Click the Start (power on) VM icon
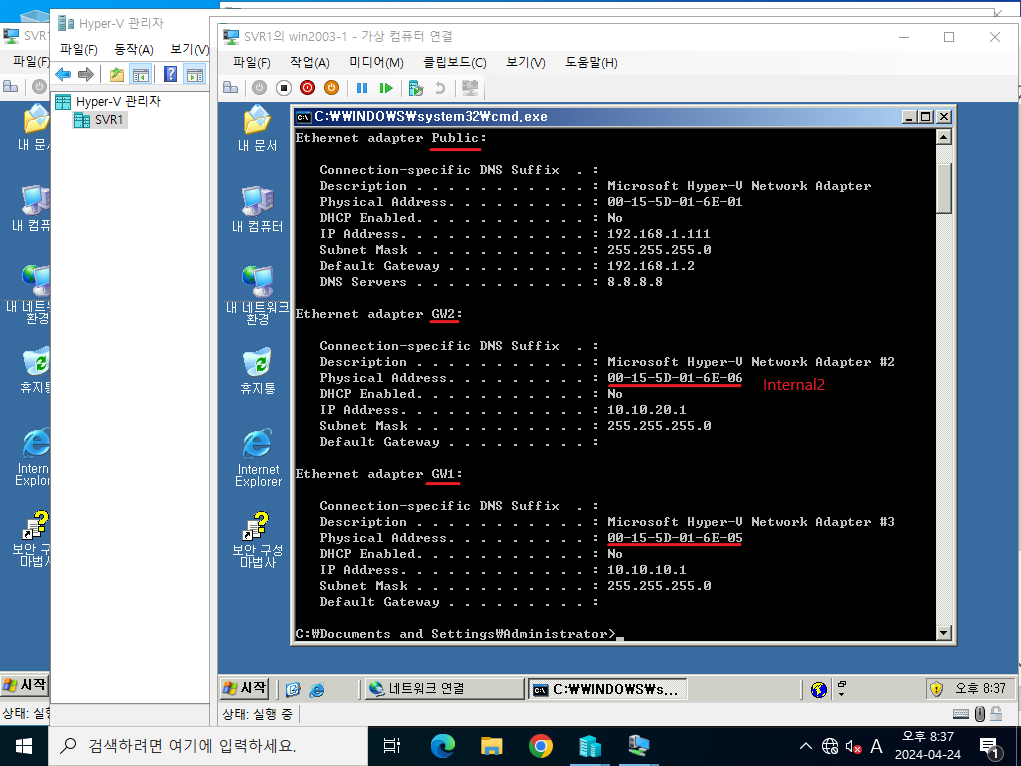Screen dimensions: 1021x766 259,88
